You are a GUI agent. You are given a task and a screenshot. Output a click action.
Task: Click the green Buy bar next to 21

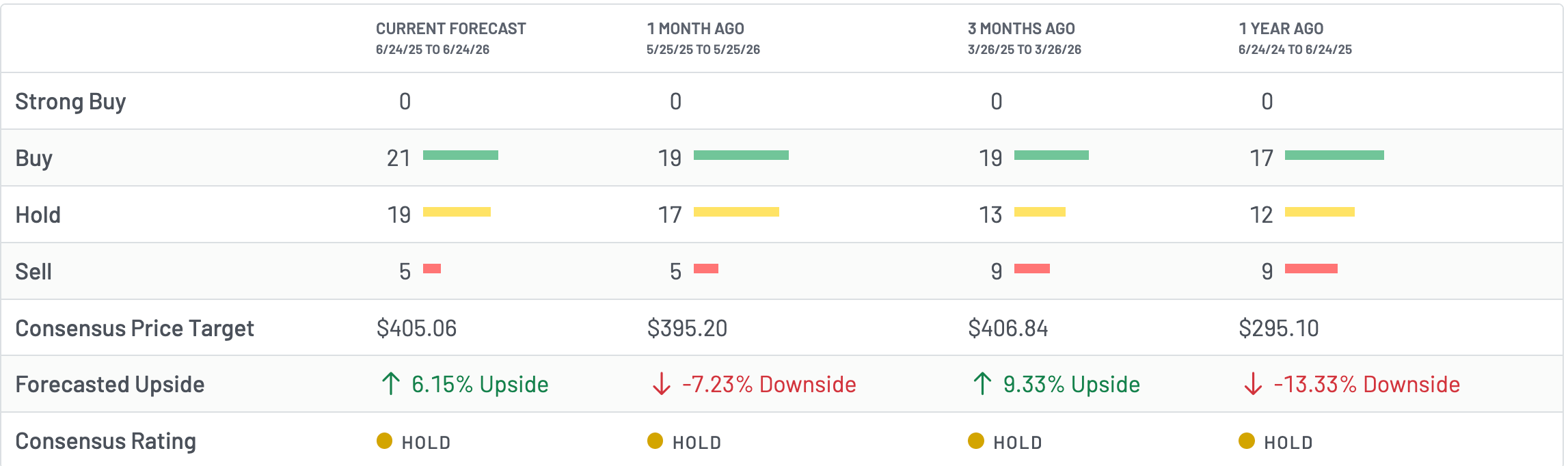click(461, 155)
